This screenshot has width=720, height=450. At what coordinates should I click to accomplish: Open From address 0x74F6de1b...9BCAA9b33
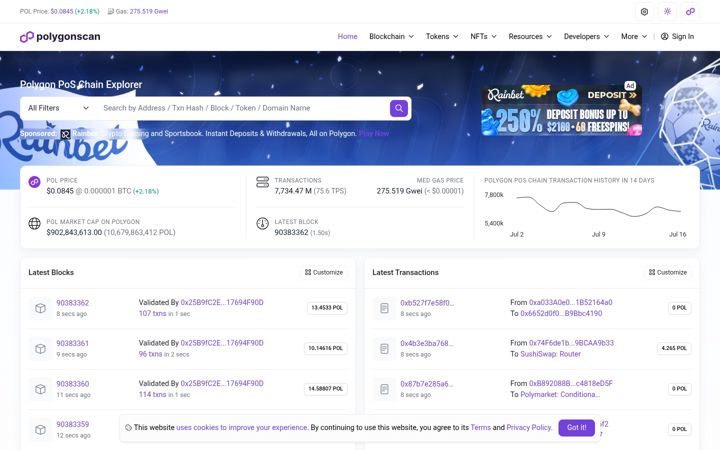coord(571,343)
